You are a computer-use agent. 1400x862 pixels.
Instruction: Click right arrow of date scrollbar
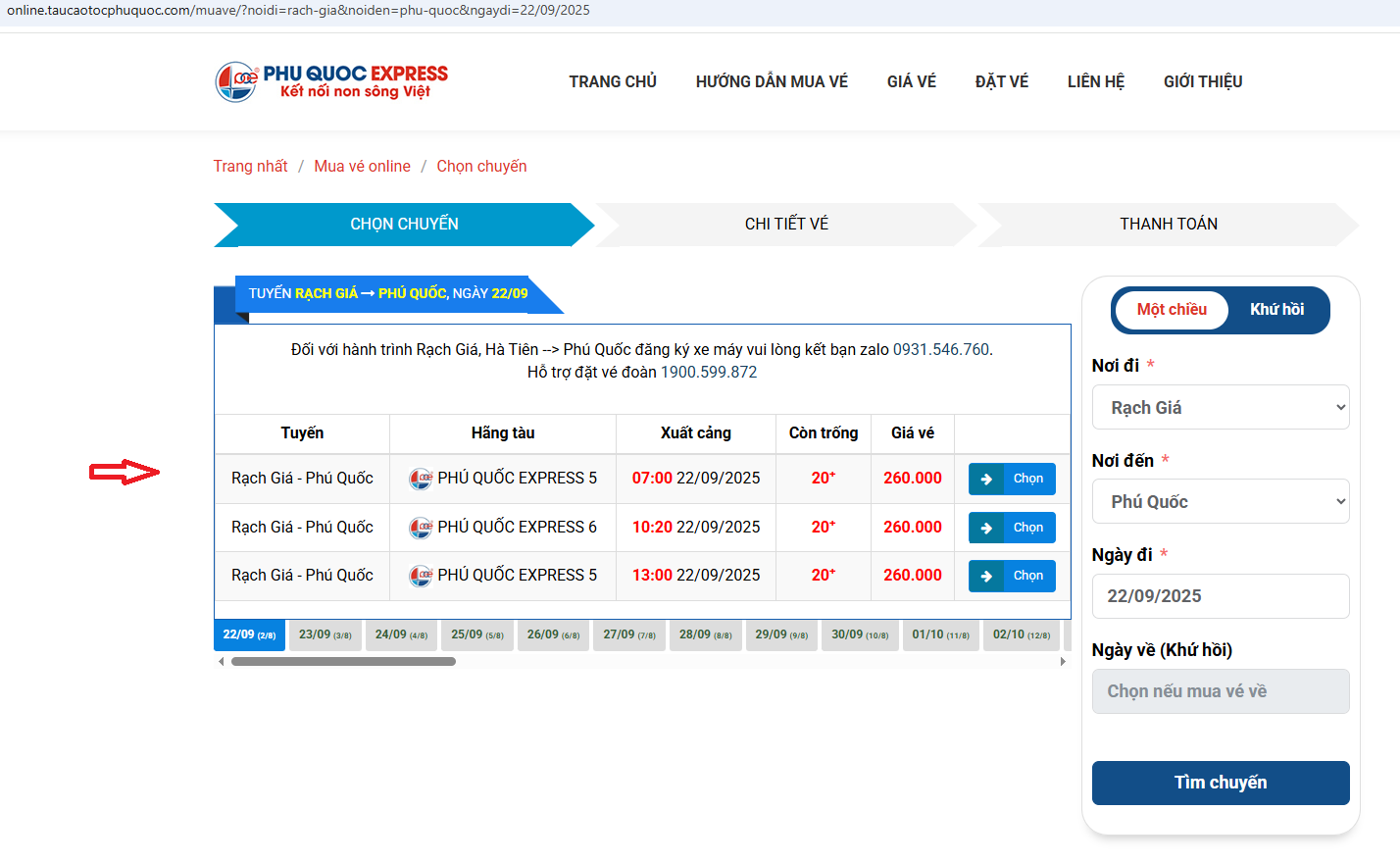click(1063, 662)
